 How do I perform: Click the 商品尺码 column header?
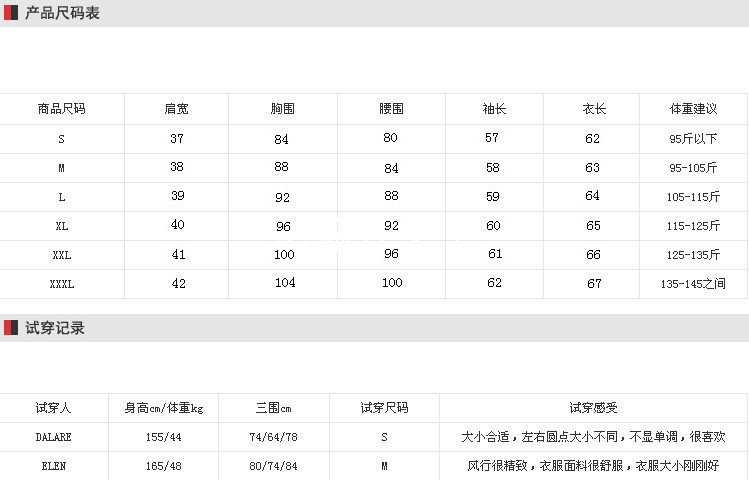(x=61, y=109)
